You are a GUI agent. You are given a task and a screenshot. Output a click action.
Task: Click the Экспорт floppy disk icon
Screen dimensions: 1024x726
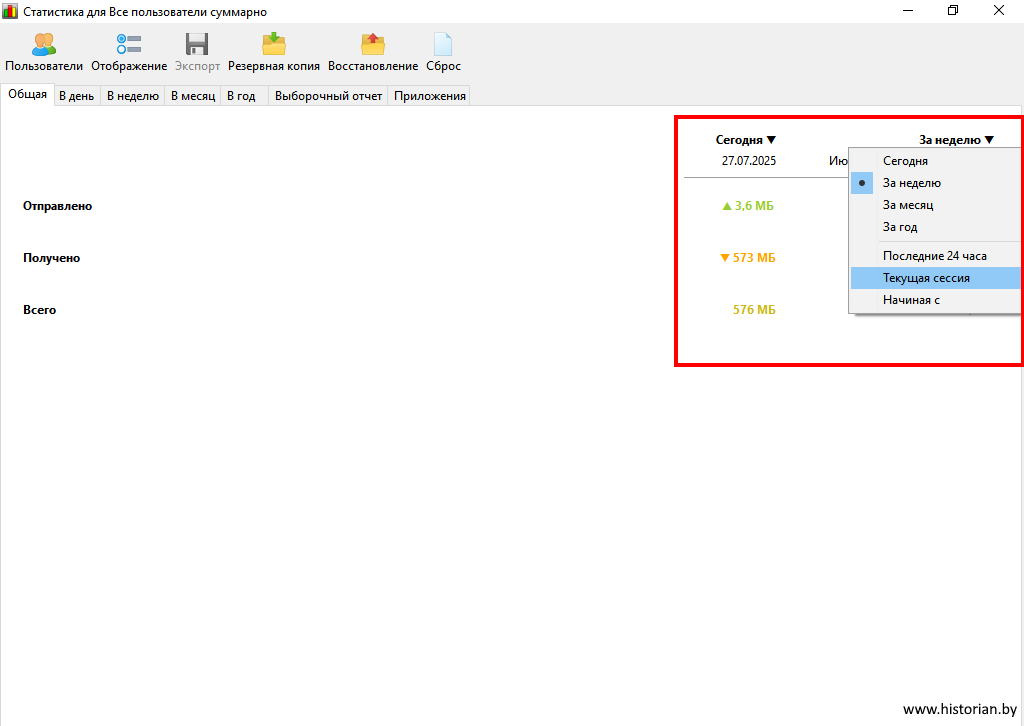pyautogui.click(x=197, y=45)
